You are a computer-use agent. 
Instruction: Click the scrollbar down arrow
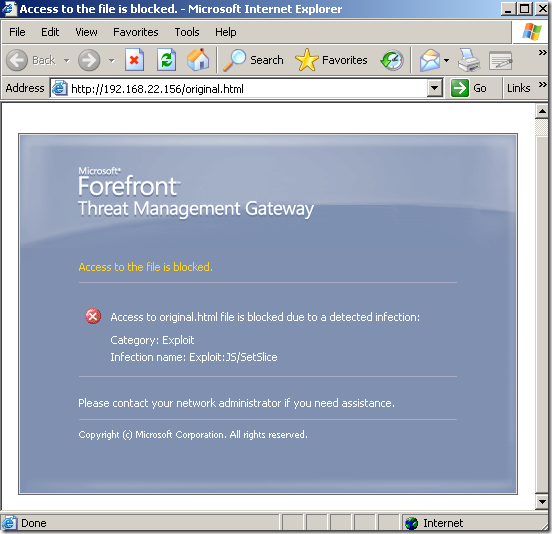coord(542,502)
